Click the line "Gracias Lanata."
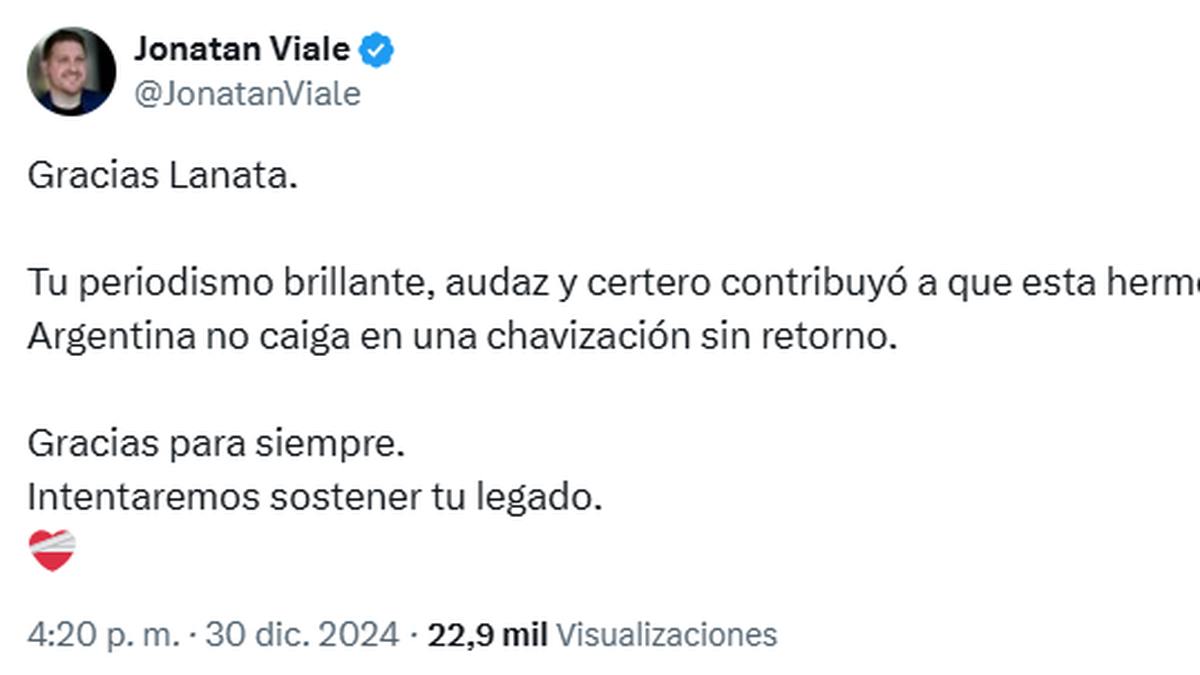Image resolution: width=1200 pixels, height=675 pixels. 163,177
